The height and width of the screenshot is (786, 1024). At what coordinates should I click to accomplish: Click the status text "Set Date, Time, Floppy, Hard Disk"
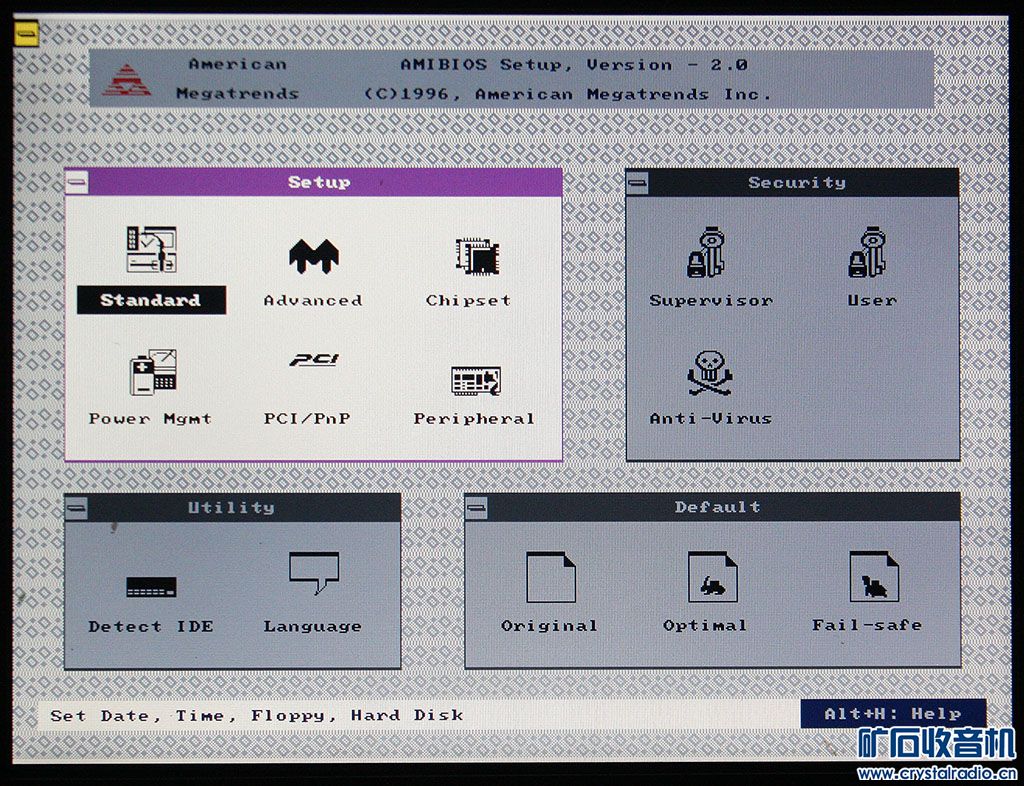point(257,715)
